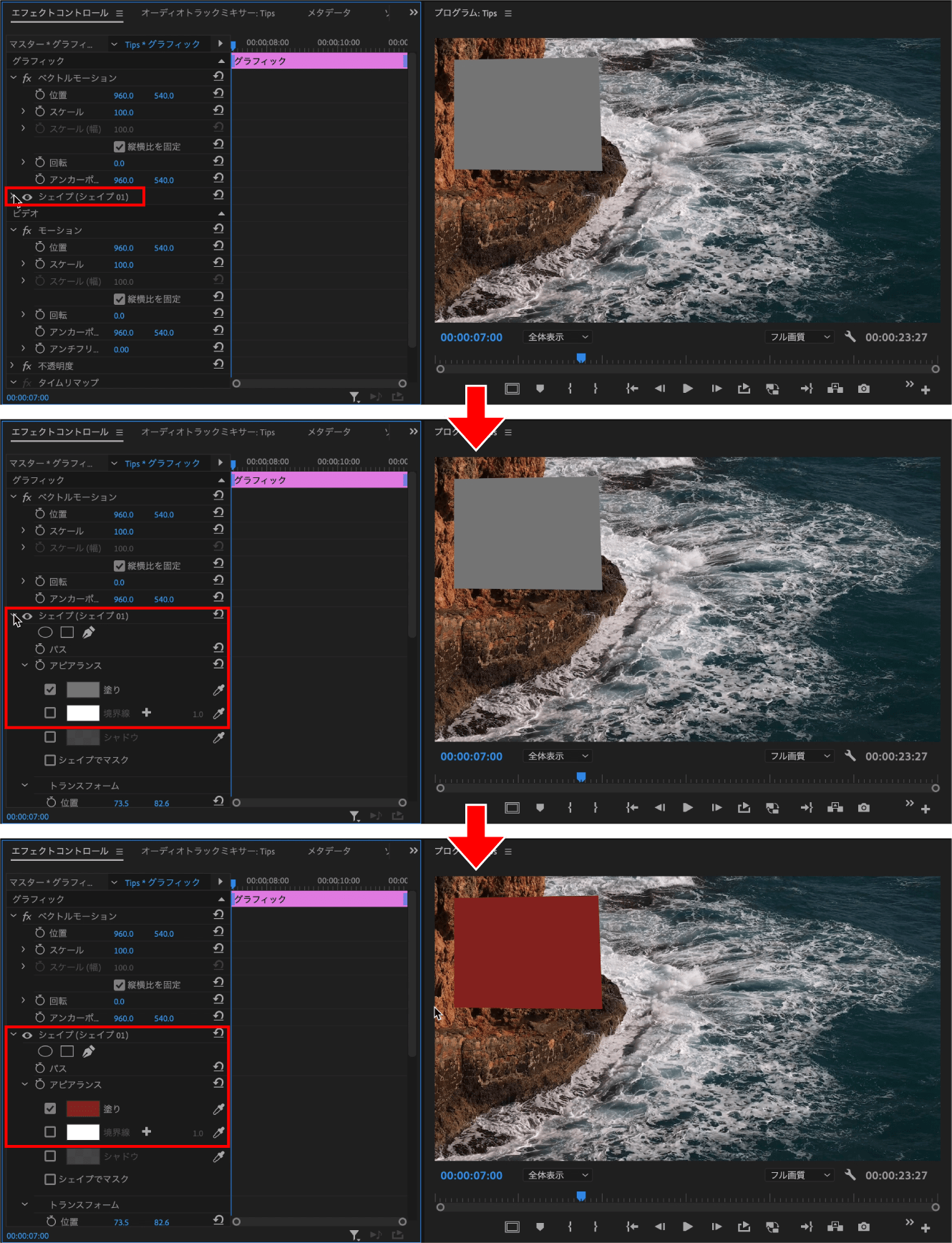Collapse トランスフォーム in middle screenshot

click(x=24, y=785)
